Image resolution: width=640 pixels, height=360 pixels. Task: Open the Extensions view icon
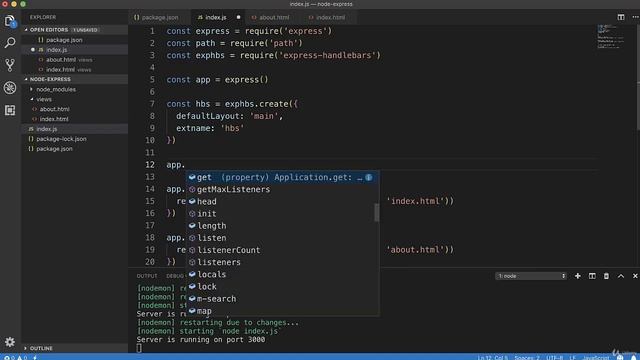click(10, 110)
